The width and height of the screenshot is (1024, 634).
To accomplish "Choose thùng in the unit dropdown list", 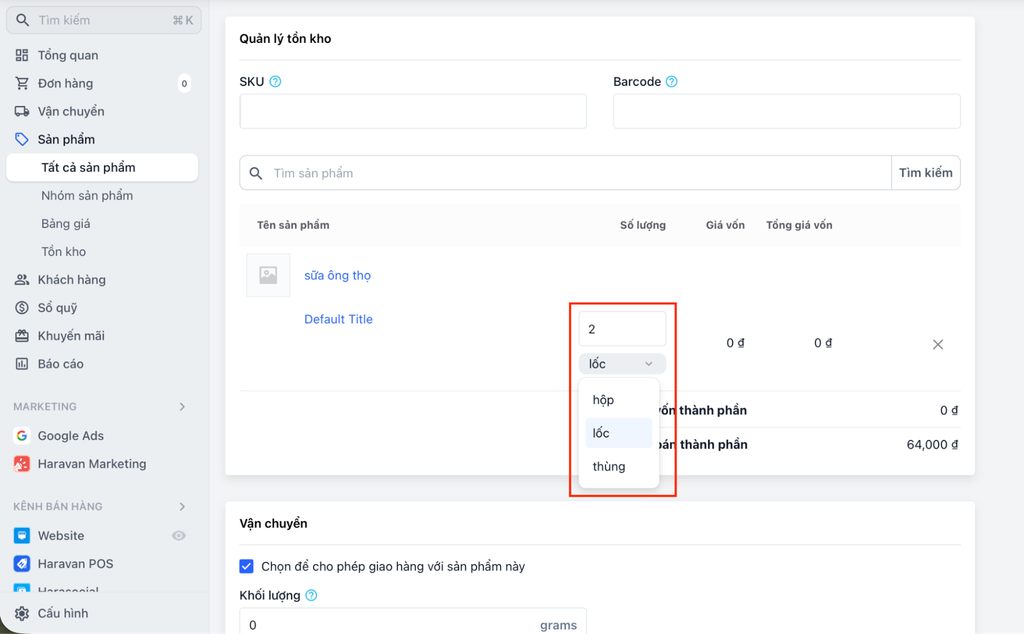I will [608, 466].
